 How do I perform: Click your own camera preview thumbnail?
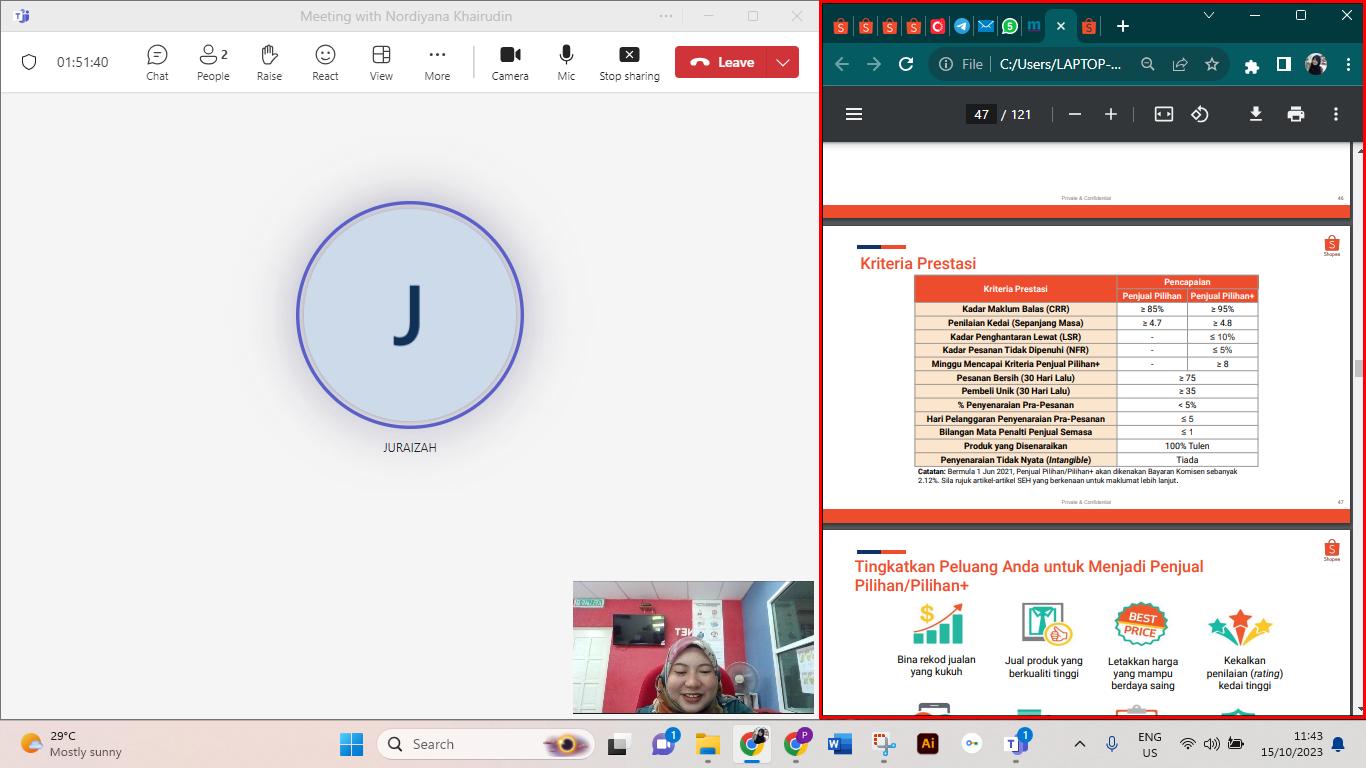point(693,647)
